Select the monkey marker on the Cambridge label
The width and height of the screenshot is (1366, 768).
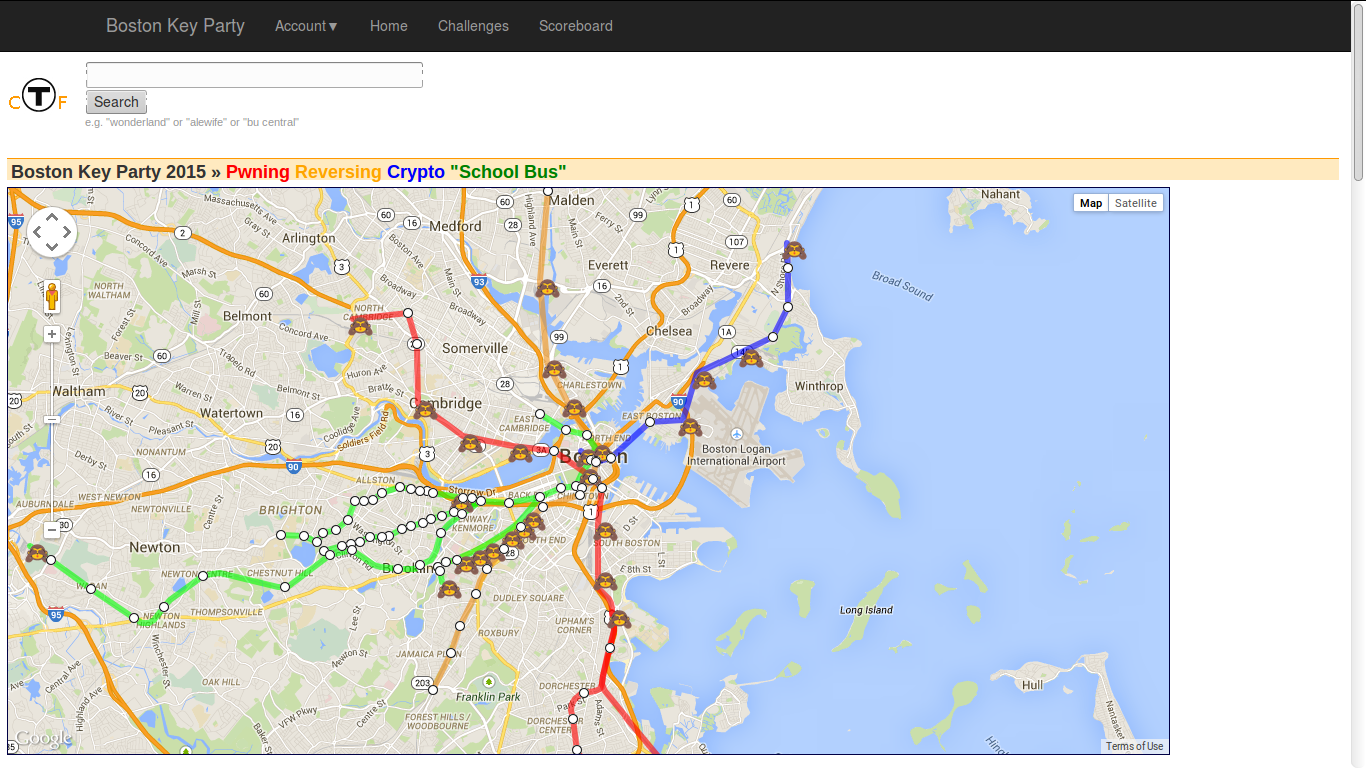click(x=426, y=409)
